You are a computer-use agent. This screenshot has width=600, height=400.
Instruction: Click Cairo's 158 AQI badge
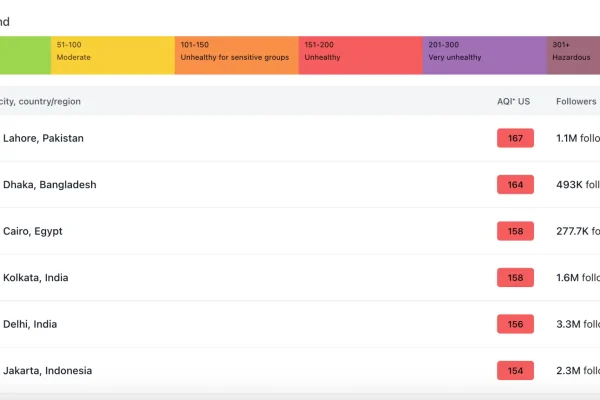pos(515,231)
